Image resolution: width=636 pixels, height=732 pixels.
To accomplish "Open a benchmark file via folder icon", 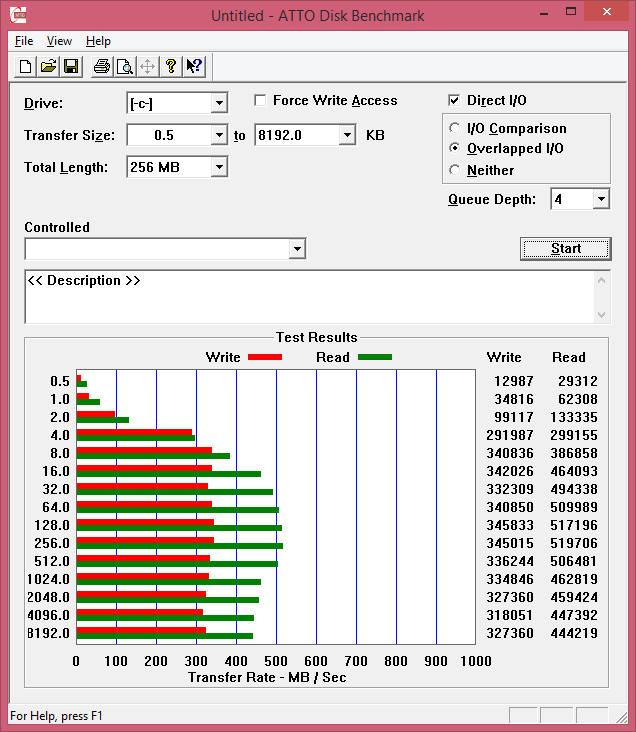I will click(48, 66).
